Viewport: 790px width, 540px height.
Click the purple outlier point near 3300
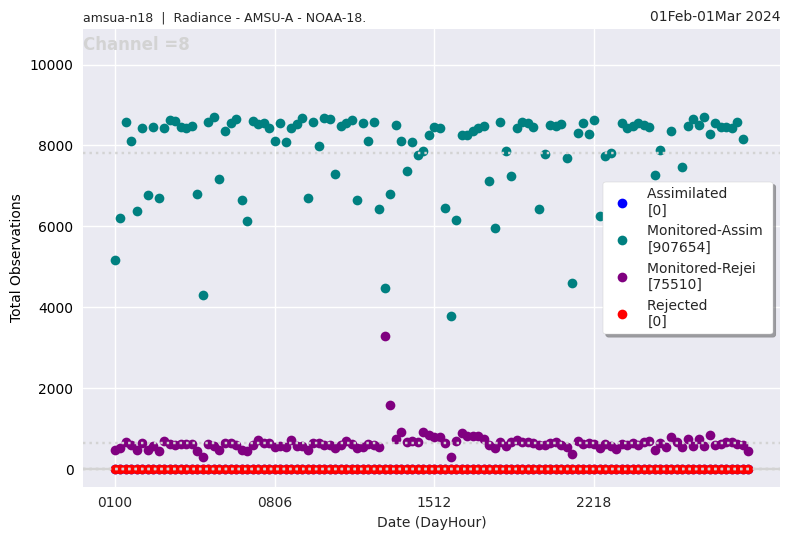tap(385, 336)
